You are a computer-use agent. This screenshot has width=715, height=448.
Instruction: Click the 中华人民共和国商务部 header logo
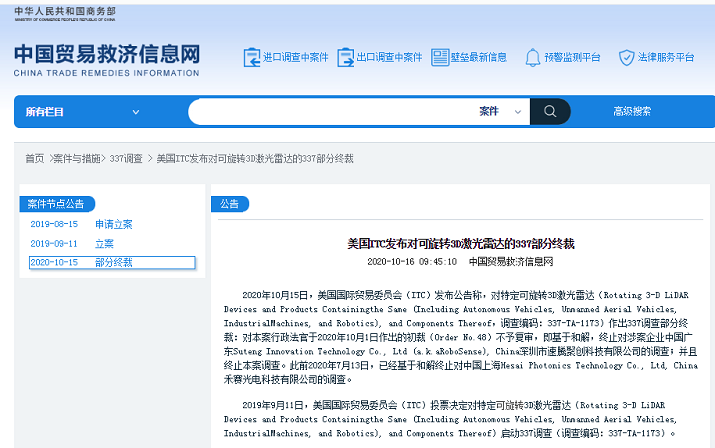click(x=65, y=14)
